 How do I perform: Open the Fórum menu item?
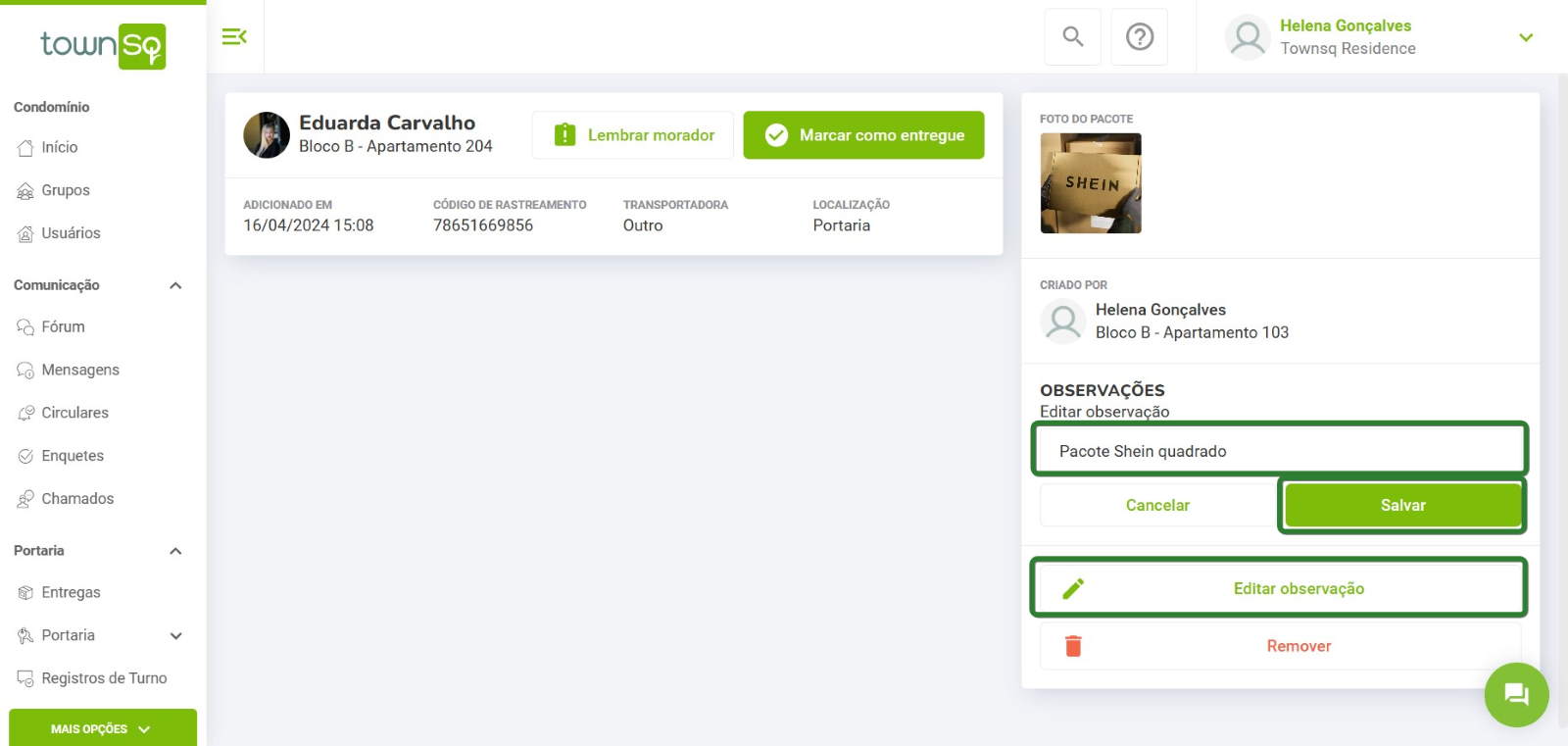63,326
